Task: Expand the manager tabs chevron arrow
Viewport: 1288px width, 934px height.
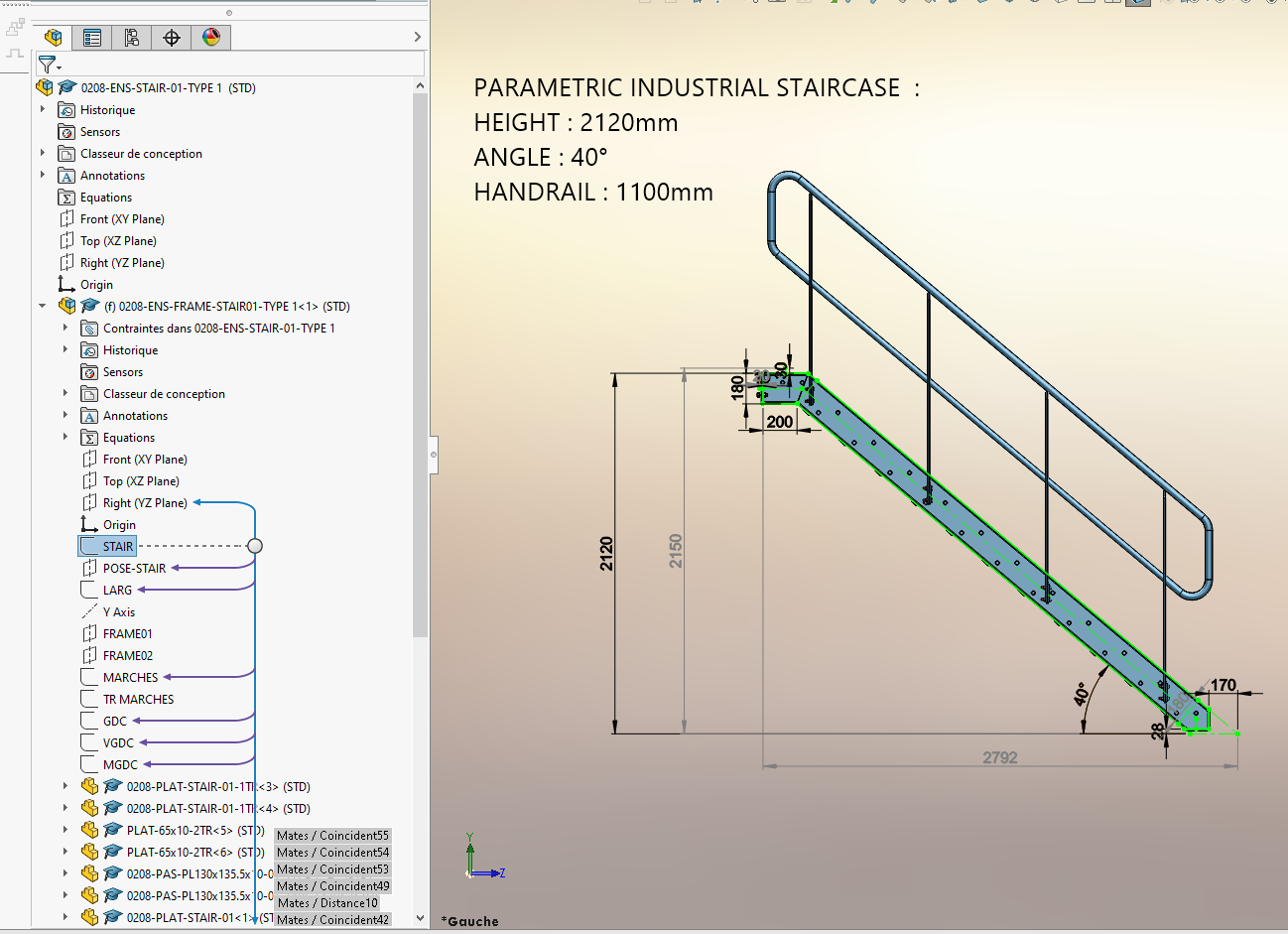Action: (417, 37)
